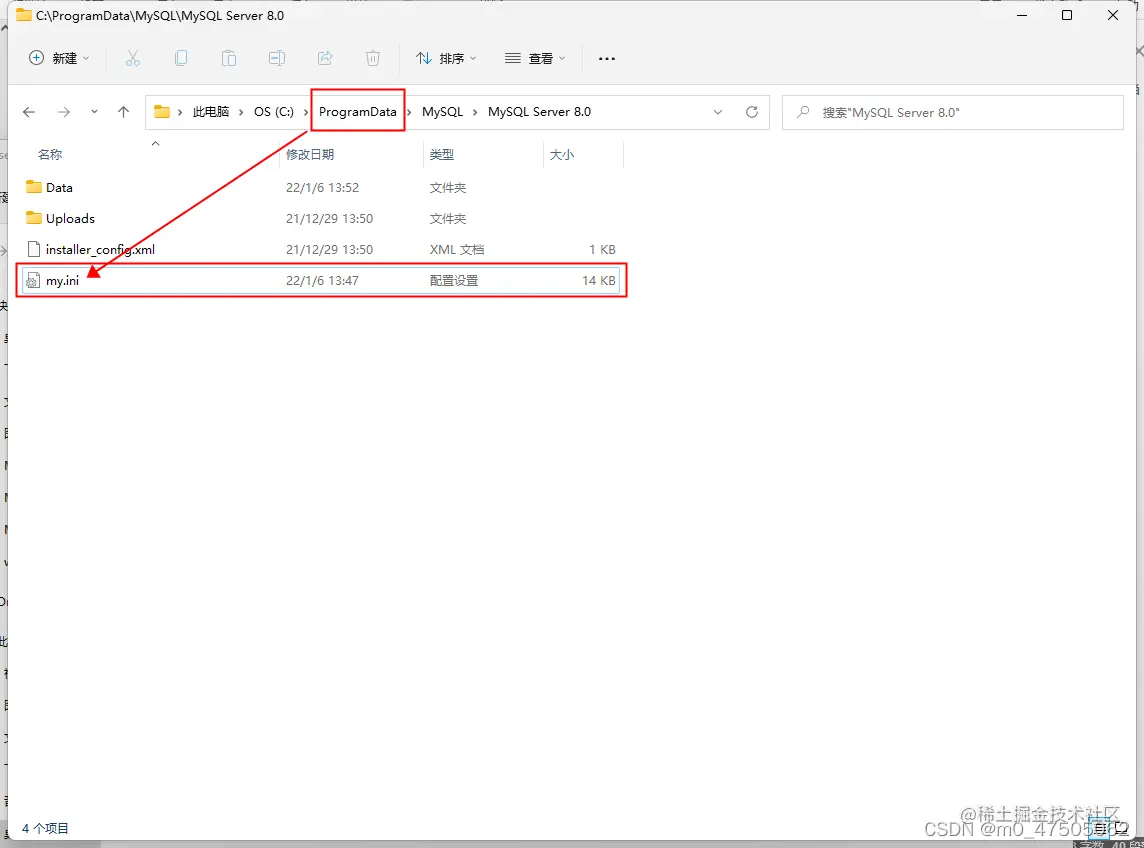
Task: Click the 14 KB size cell
Action: click(598, 280)
